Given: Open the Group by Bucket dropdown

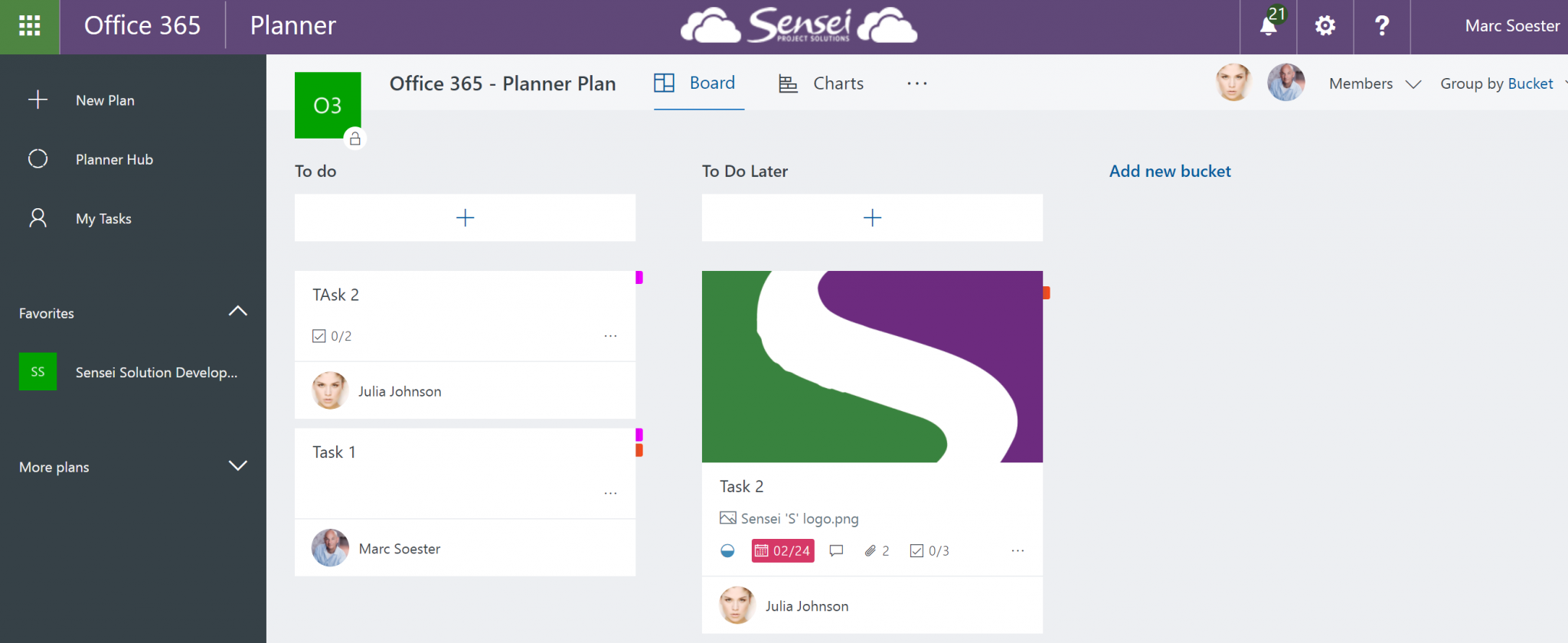Looking at the screenshot, I should point(1503,83).
